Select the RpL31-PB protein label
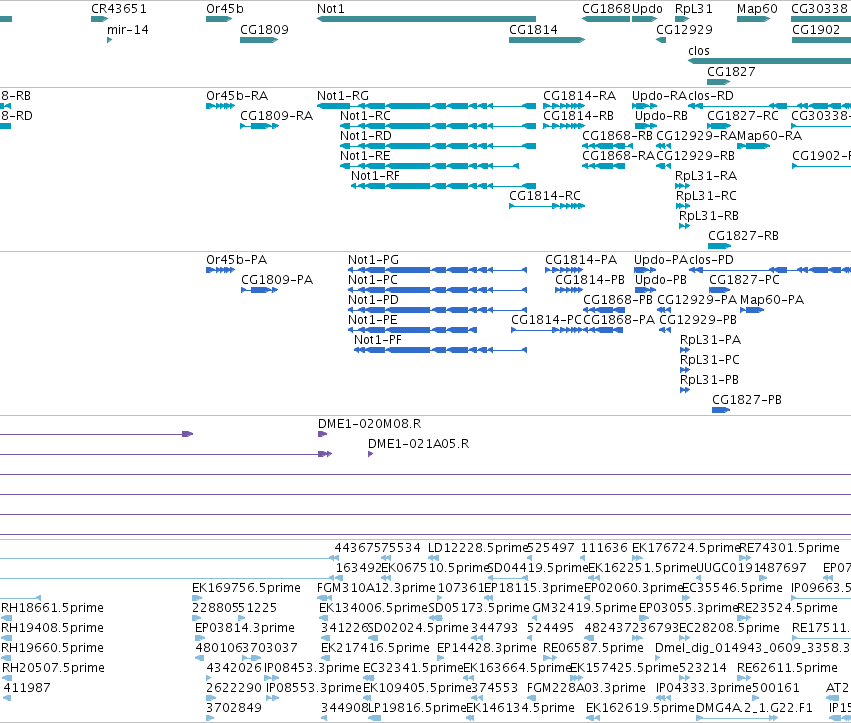Image resolution: width=851 pixels, height=723 pixels. point(709,379)
